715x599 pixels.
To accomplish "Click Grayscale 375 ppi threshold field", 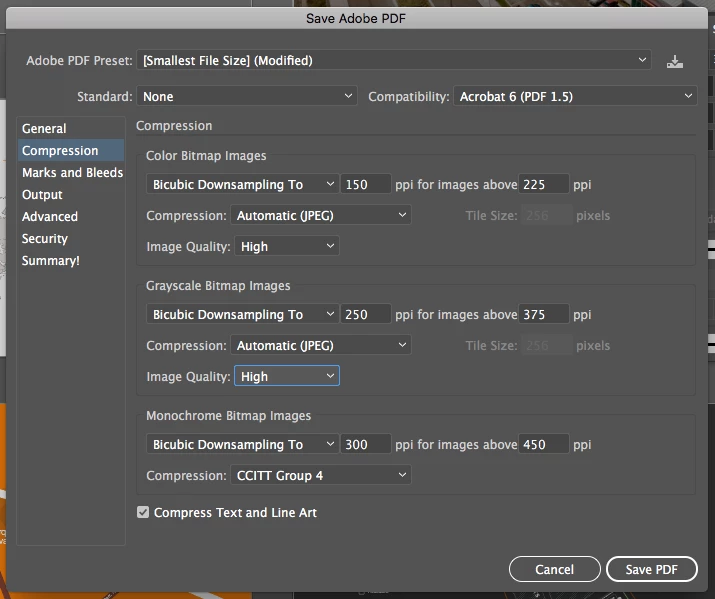I will (544, 314).
